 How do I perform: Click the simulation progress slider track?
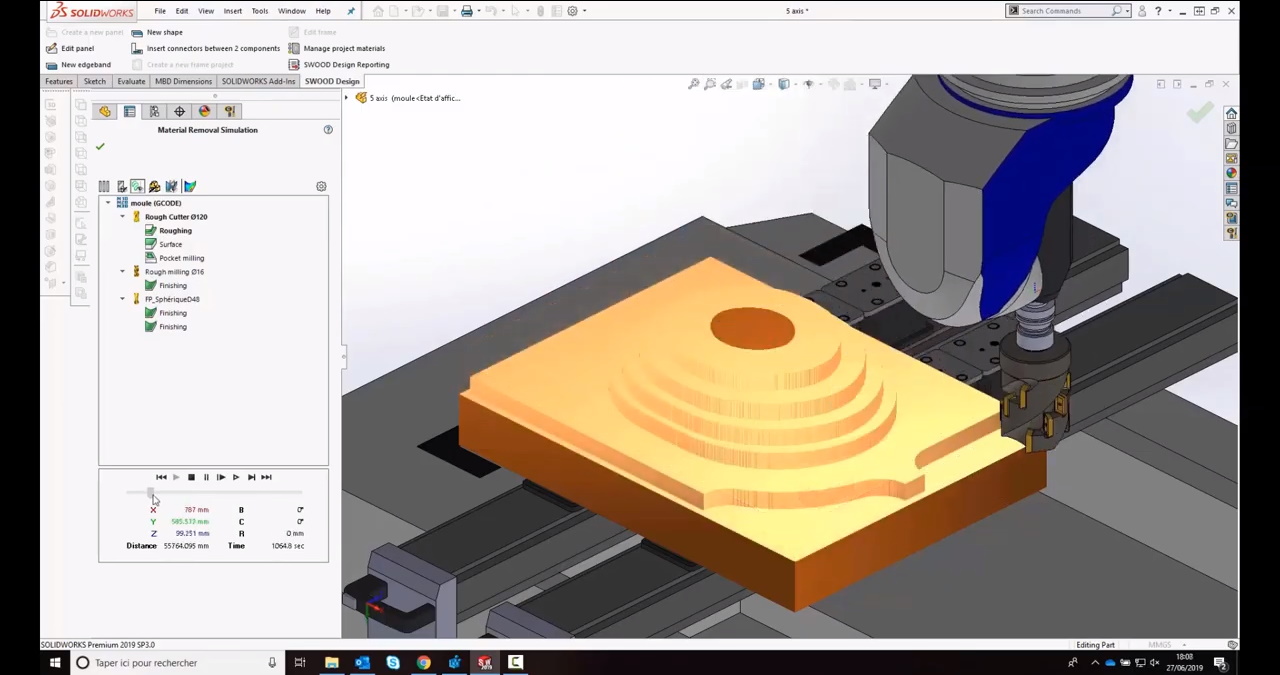pos(220,493)
